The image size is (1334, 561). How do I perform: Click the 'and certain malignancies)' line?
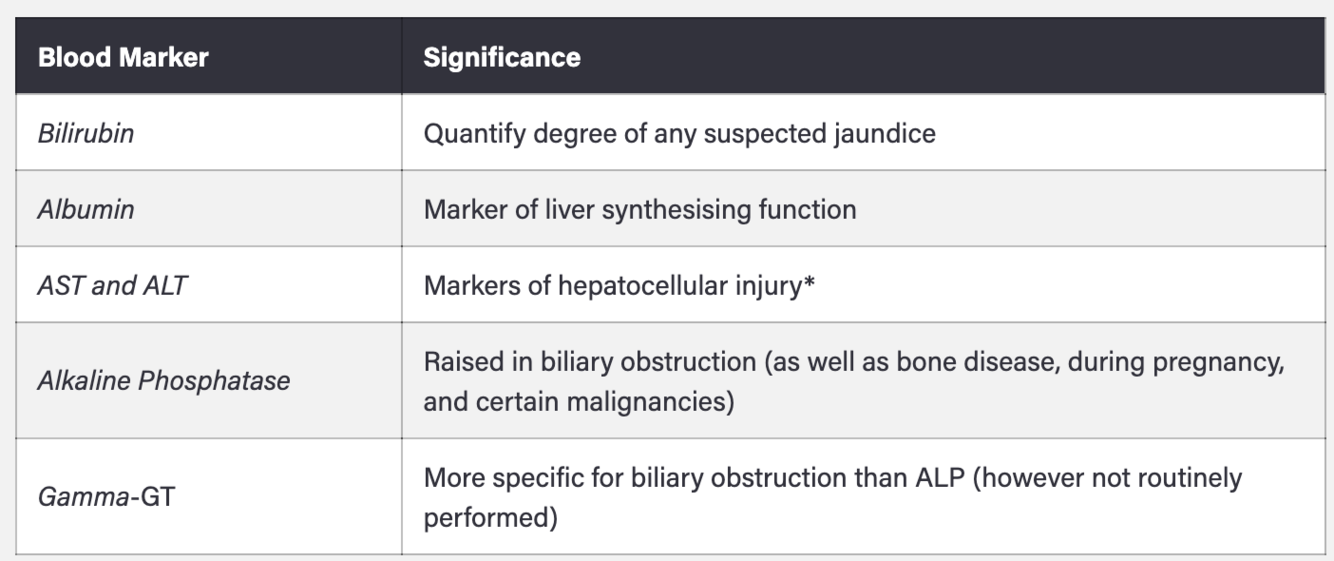tap(579, 402)
